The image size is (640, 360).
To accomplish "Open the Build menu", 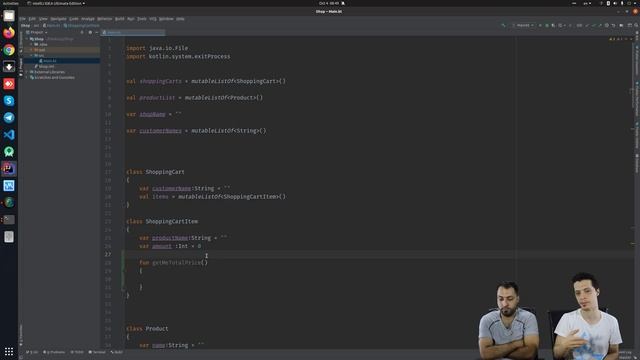I will pyautogui.click(x=120, y=19).
